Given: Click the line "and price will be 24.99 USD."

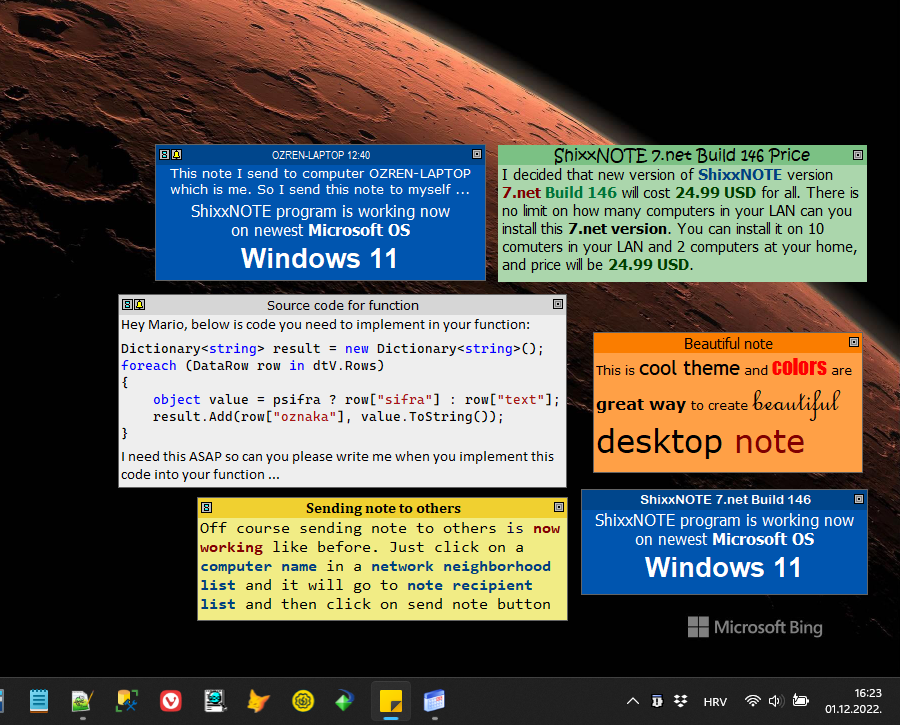Looking at the screenshot, I should point(598,265).
